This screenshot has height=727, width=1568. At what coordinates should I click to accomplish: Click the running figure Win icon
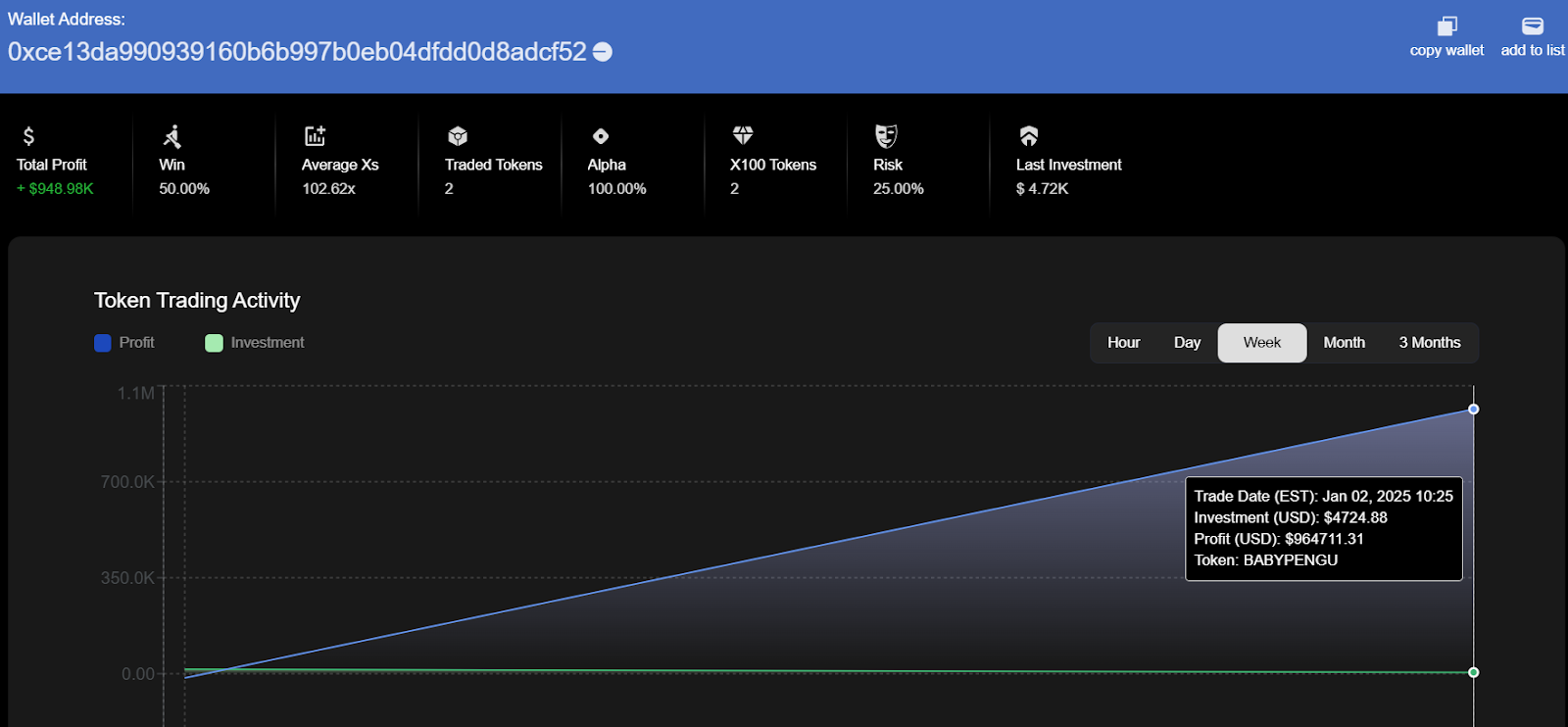(172, 136)
